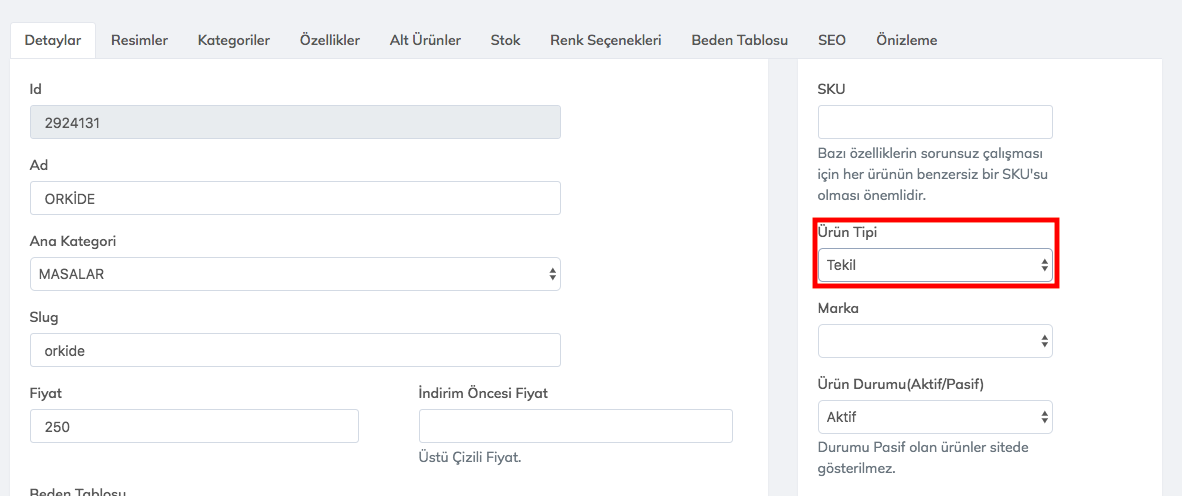Focus the Slug text field
Image resolution: width=1182 pixels, height=496 pixels.
coord(295,350)
